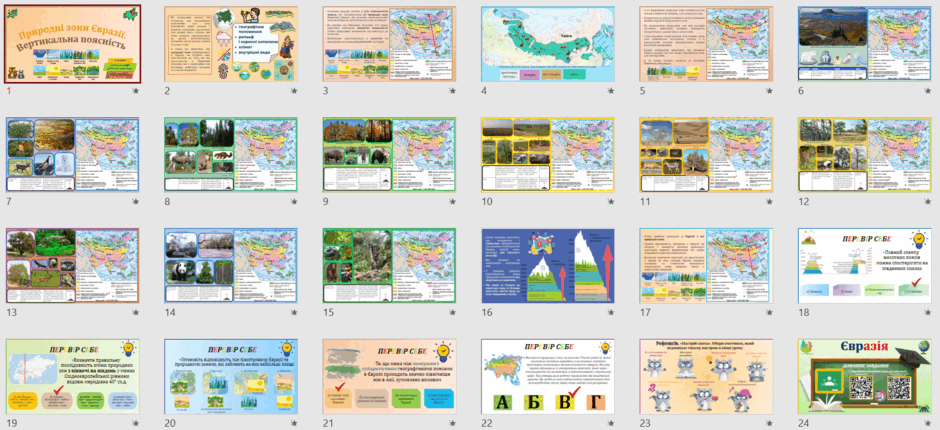This screenshot has height=430, width=940.
Task: Click the transition star icon under slide 15
Action: click(x=453, y=313)
